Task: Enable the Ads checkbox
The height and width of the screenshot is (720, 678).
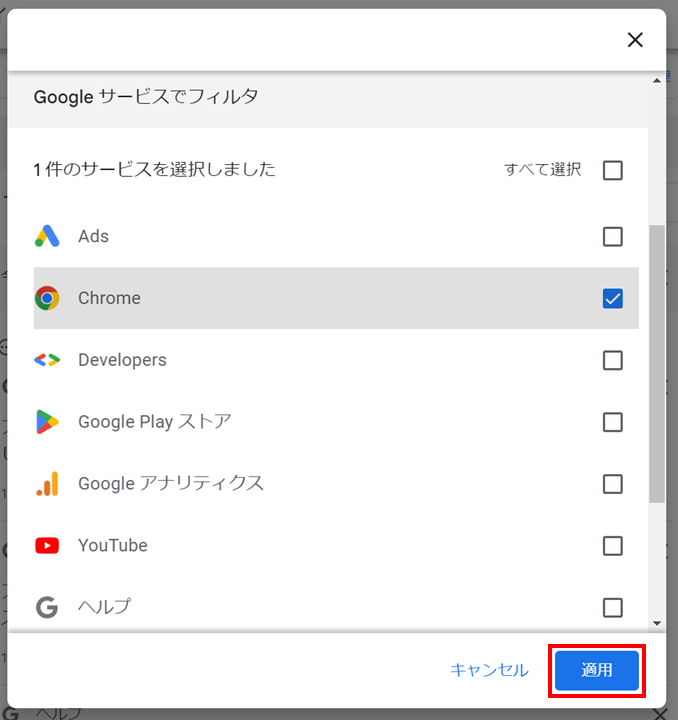Action: (613, 237)
